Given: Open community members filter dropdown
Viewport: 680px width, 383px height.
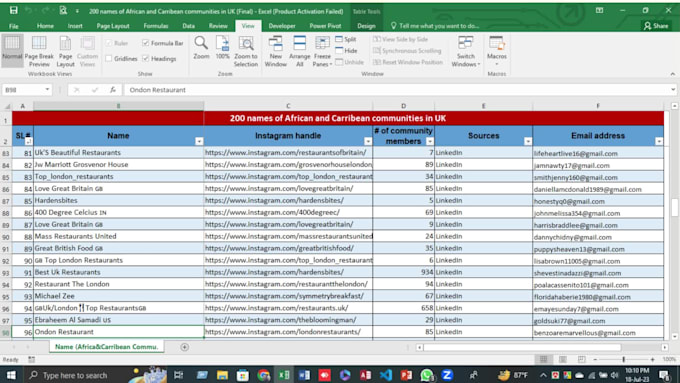Looking at the screenshot, I should tap(430, 141).
